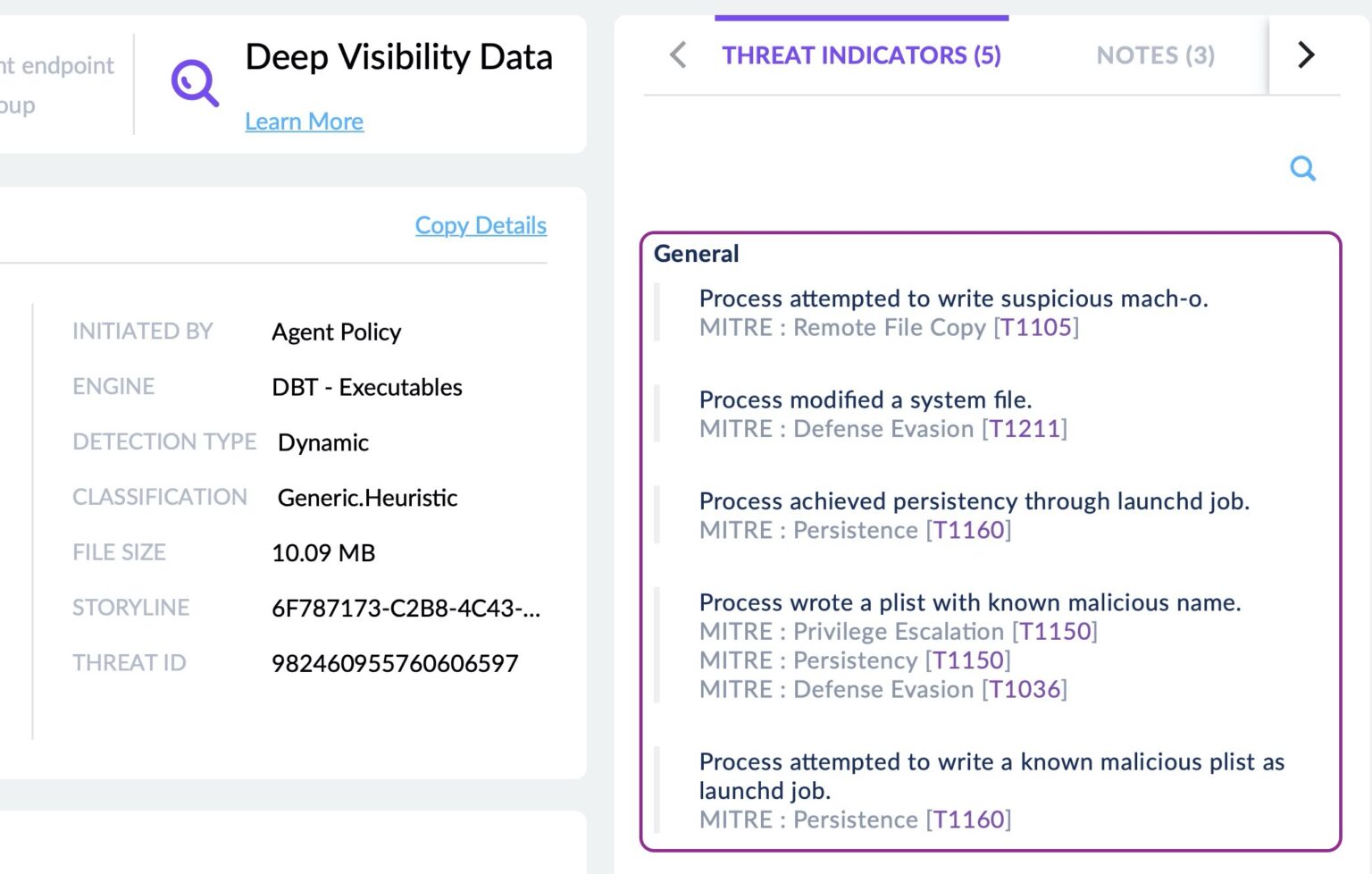Select the THREAT INDICATORS (5) tab
This screenshot has height=874, width=1372.
coord(861,55)
